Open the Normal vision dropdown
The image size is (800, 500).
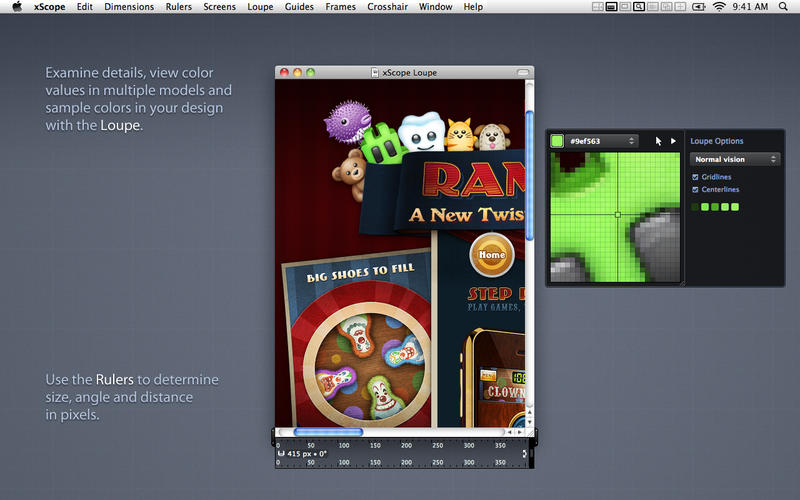pos(735,159)
